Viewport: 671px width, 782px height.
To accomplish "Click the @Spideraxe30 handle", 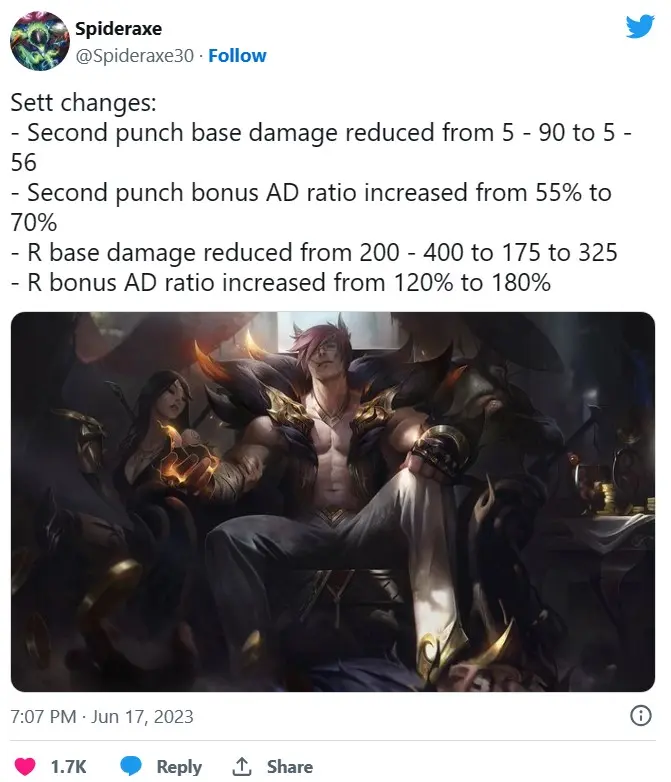I will 134,55.
